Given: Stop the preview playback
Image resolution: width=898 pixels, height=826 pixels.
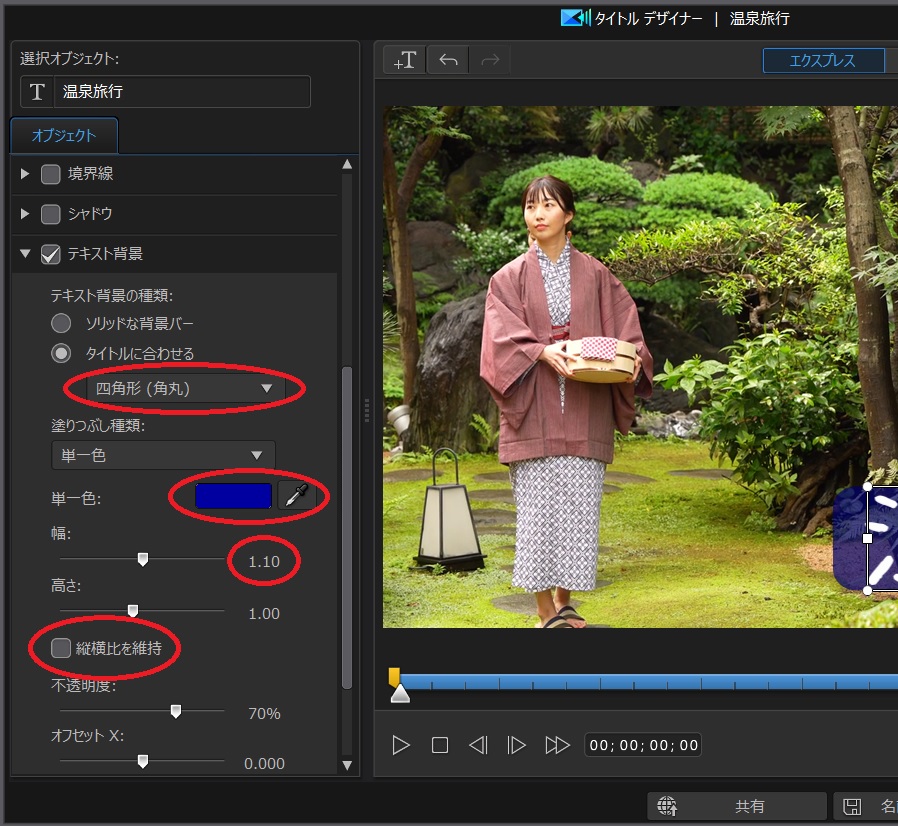Looking at the screenshot, I should [440, 745].
